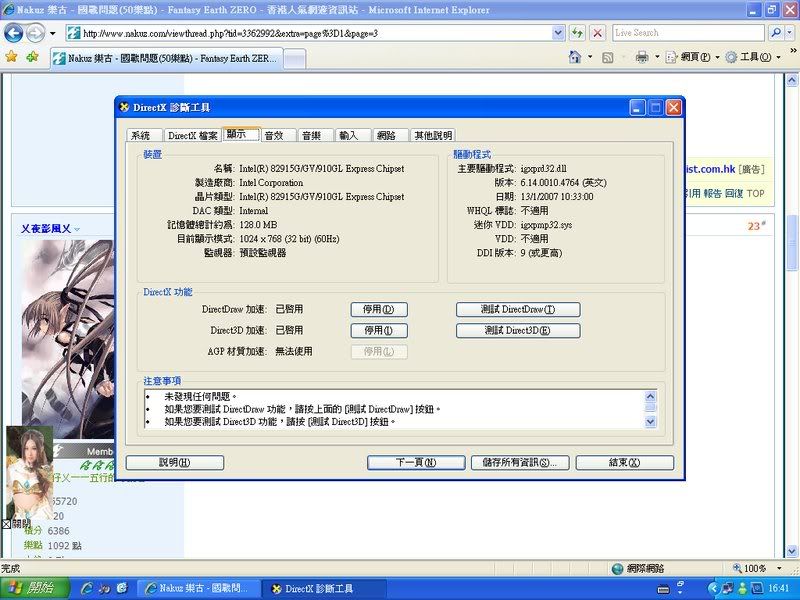The height and width of the screenshot is (600, 800).
Task: Select the 顯示 display tab
Action: [242, 134]
